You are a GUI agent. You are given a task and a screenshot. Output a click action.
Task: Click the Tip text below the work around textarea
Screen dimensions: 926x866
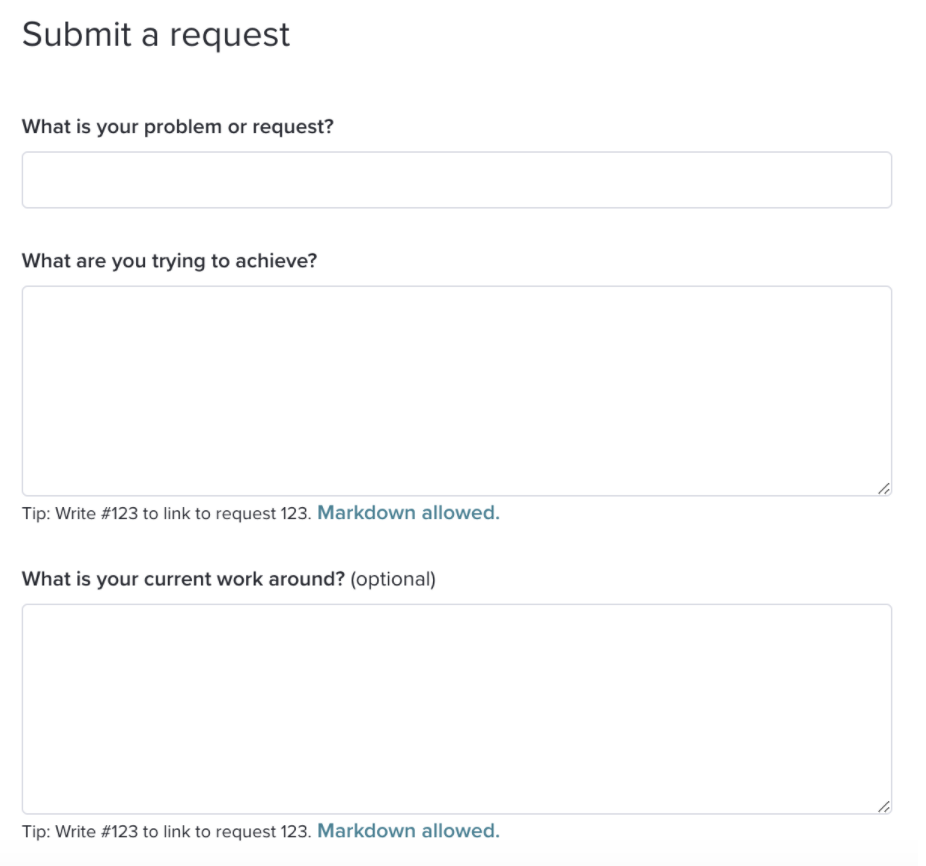tap(167, 831)
